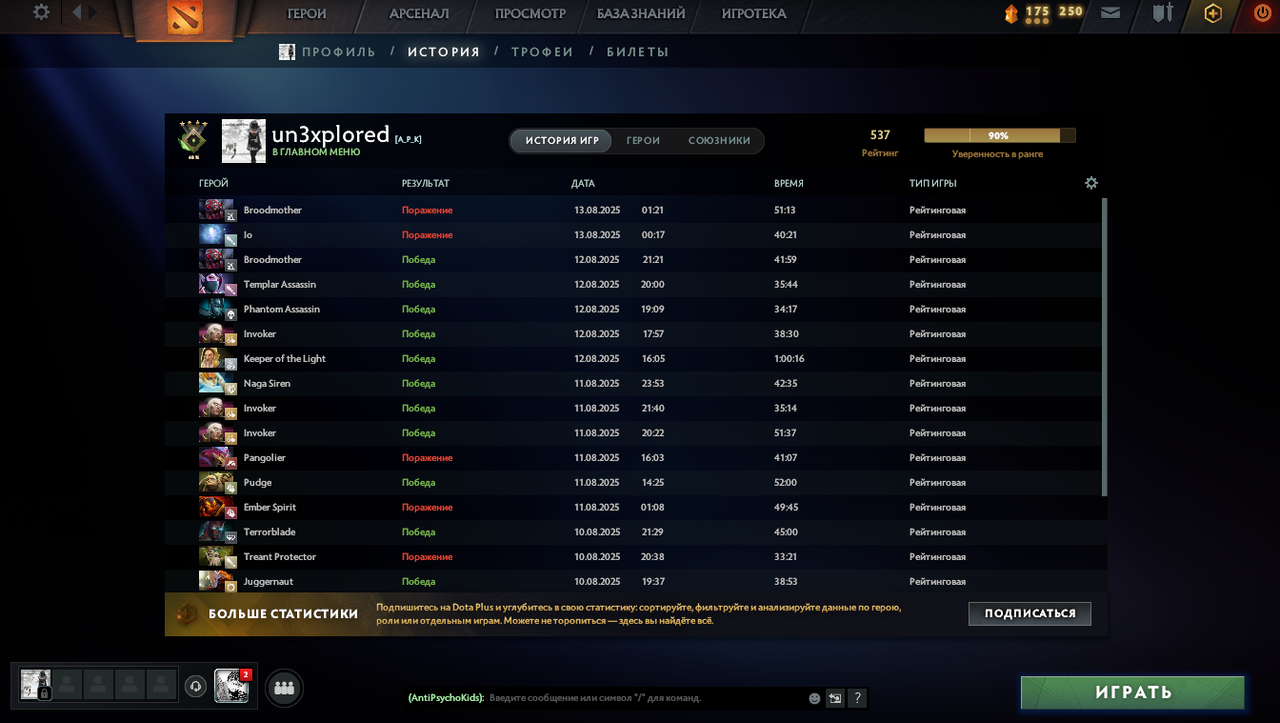Open the Templar Assassin match row
The height and width of the screenshot is (723, 1280).
tap(636, 284)
